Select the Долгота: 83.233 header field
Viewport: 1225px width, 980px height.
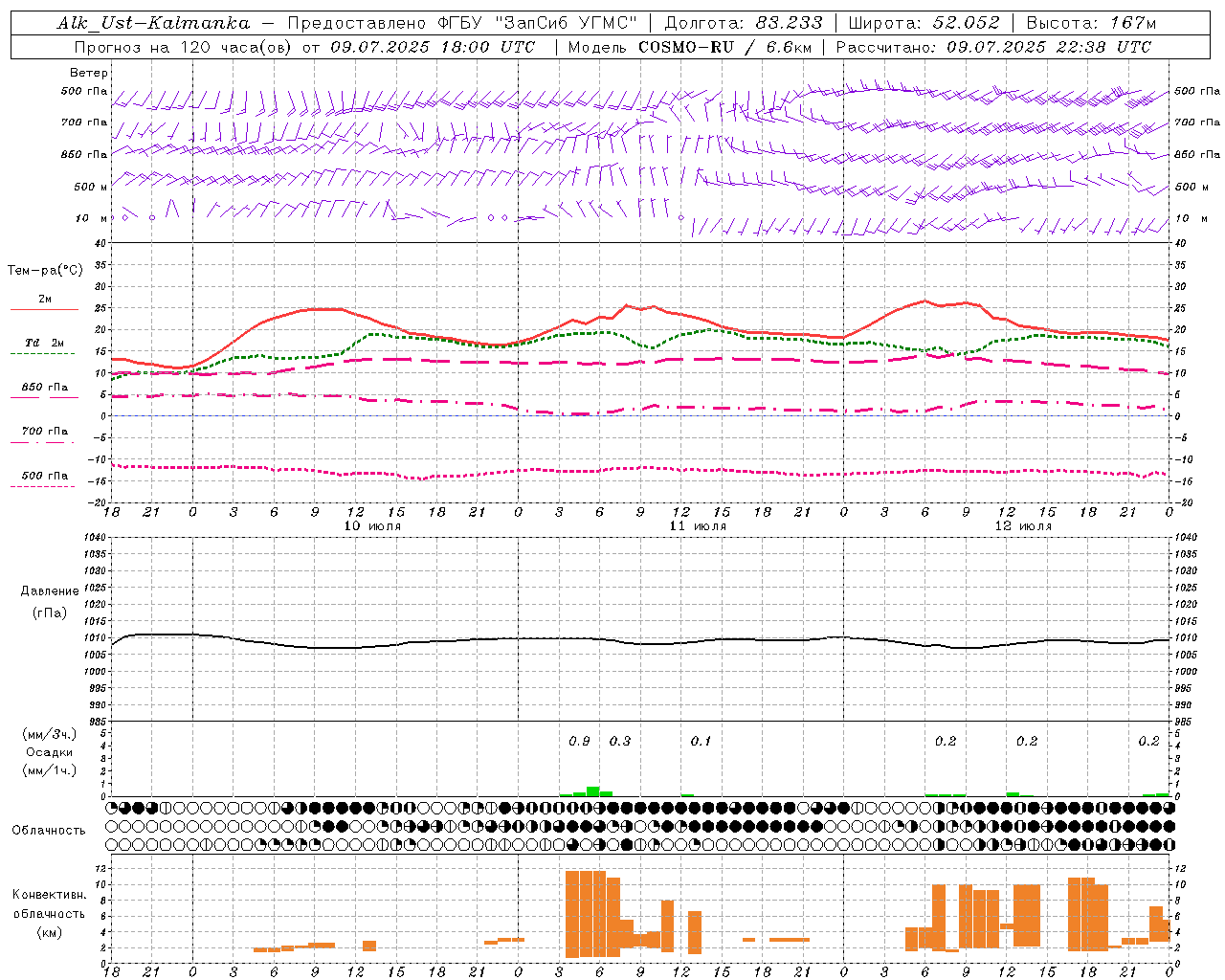[x=743, y=23]
